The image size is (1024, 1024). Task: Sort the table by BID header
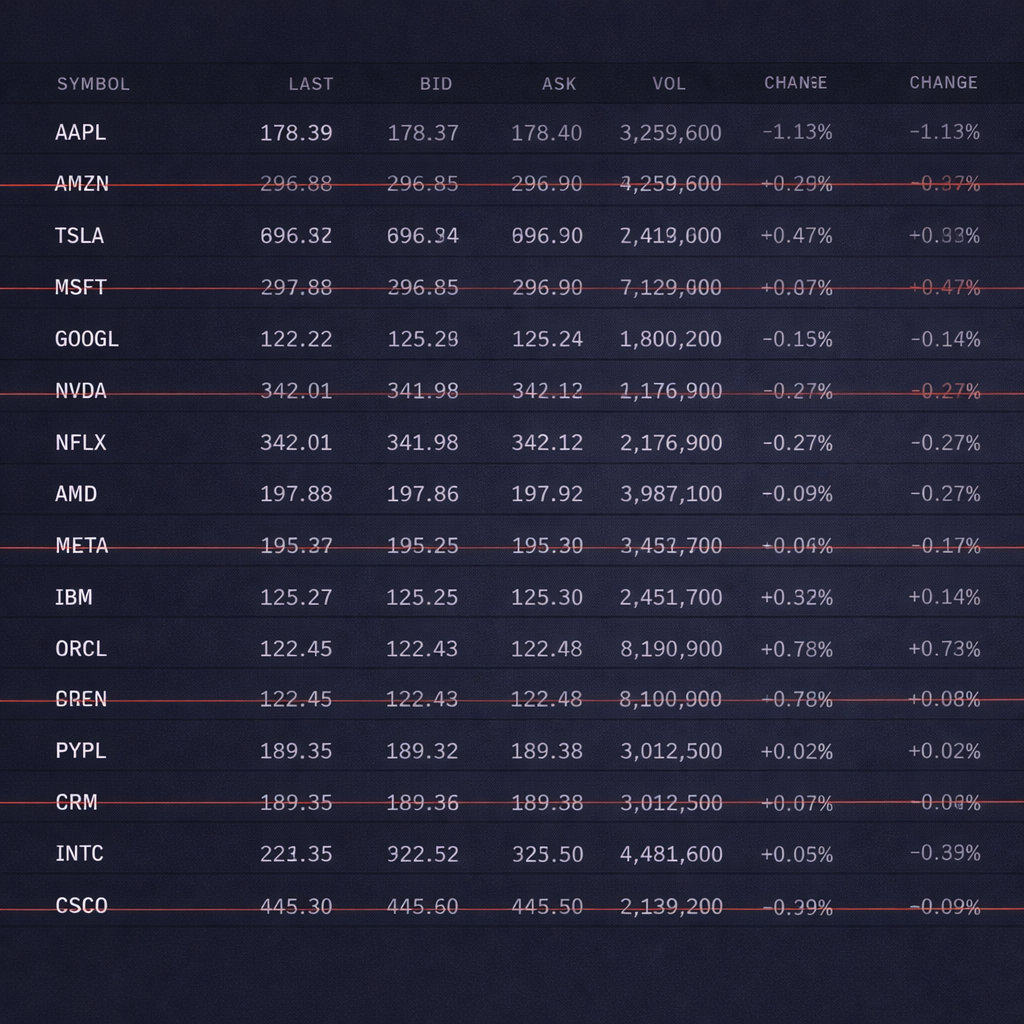click(435, 84)
